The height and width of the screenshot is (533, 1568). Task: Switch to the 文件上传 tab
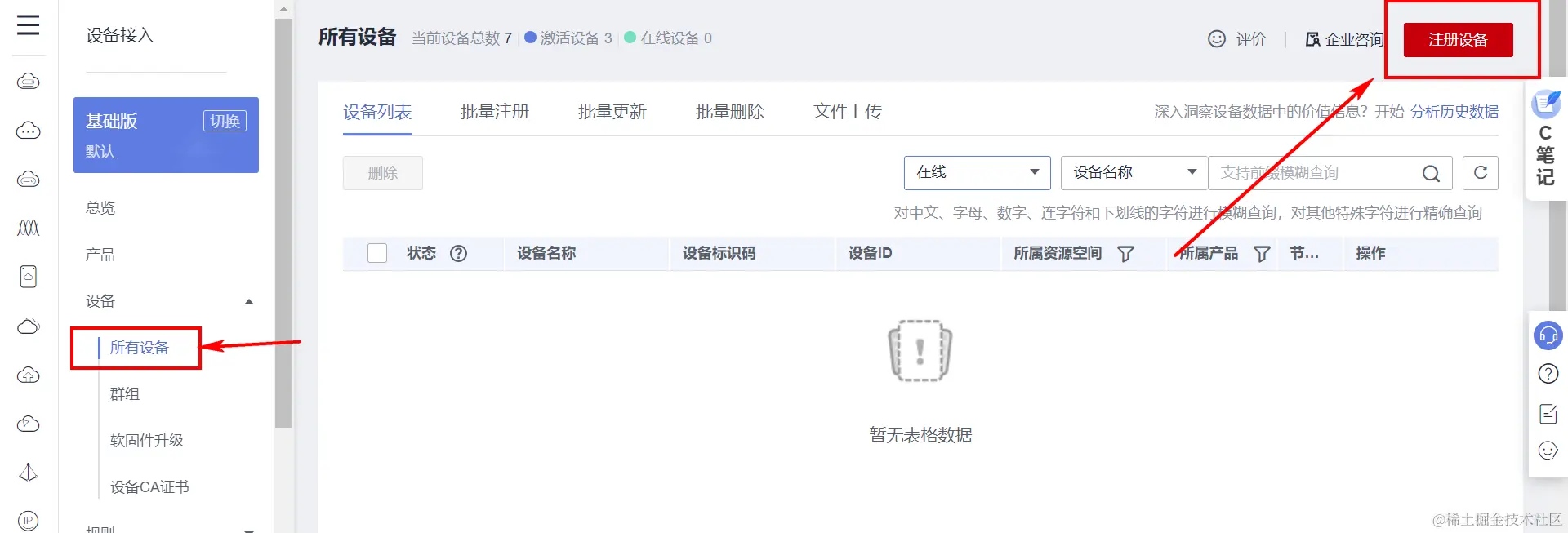(848, 112)
